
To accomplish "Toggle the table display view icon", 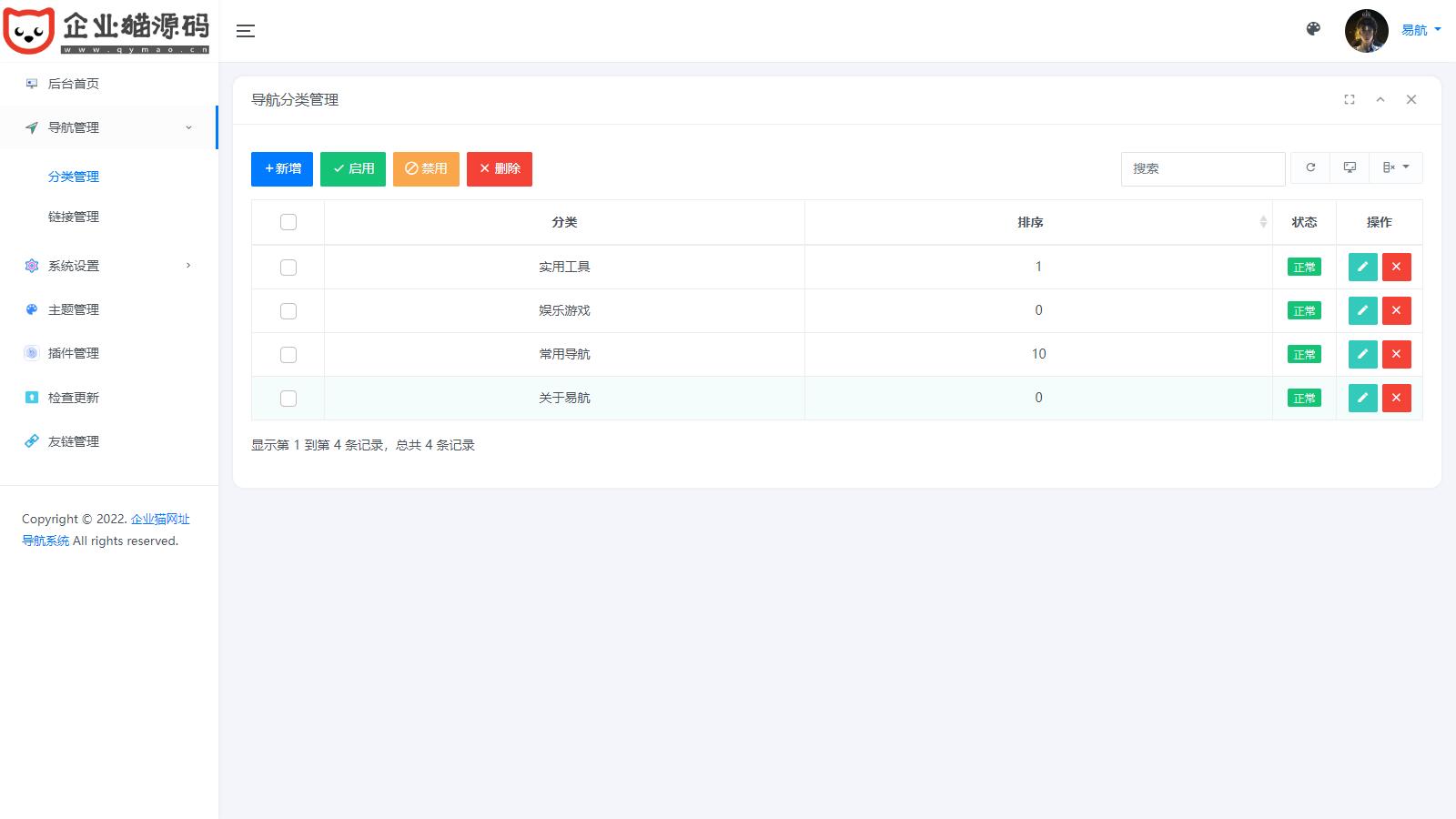I will (x=1350, y=167).
